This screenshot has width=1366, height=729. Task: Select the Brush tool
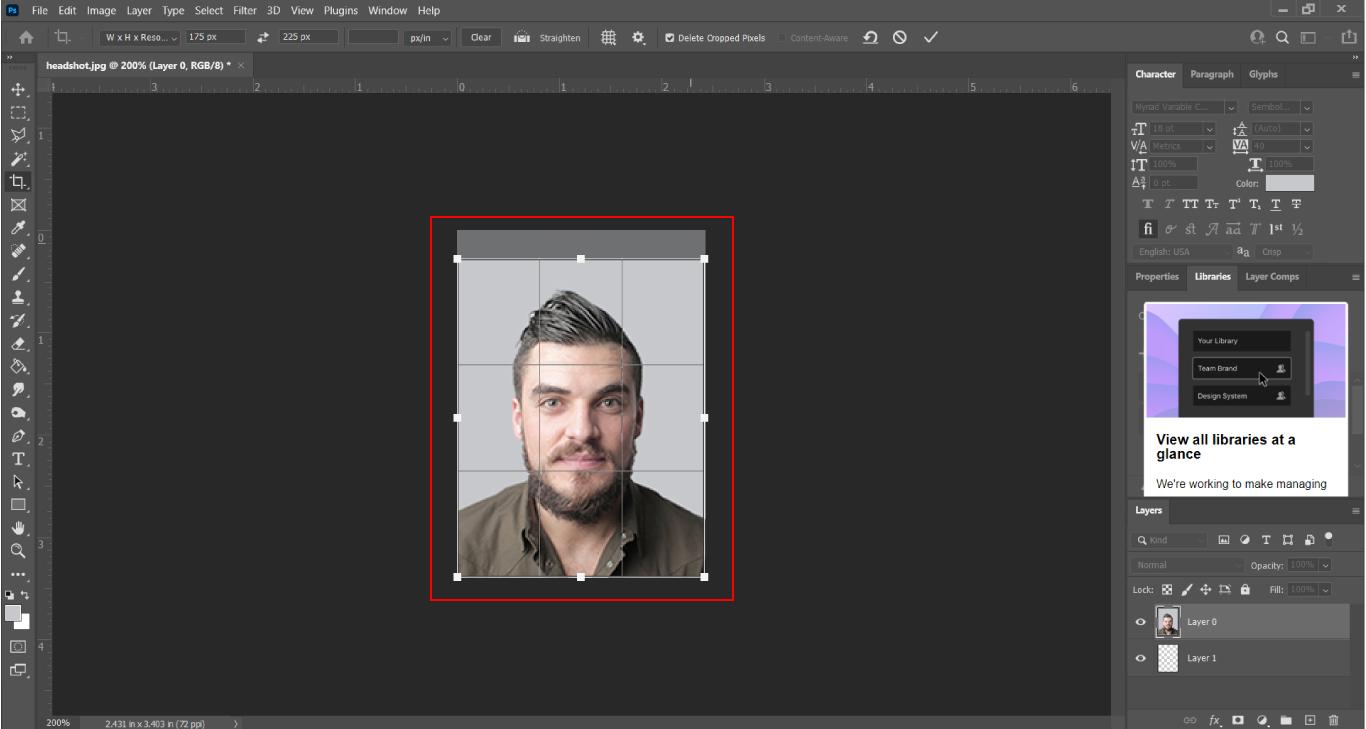[x=18, y=274]
